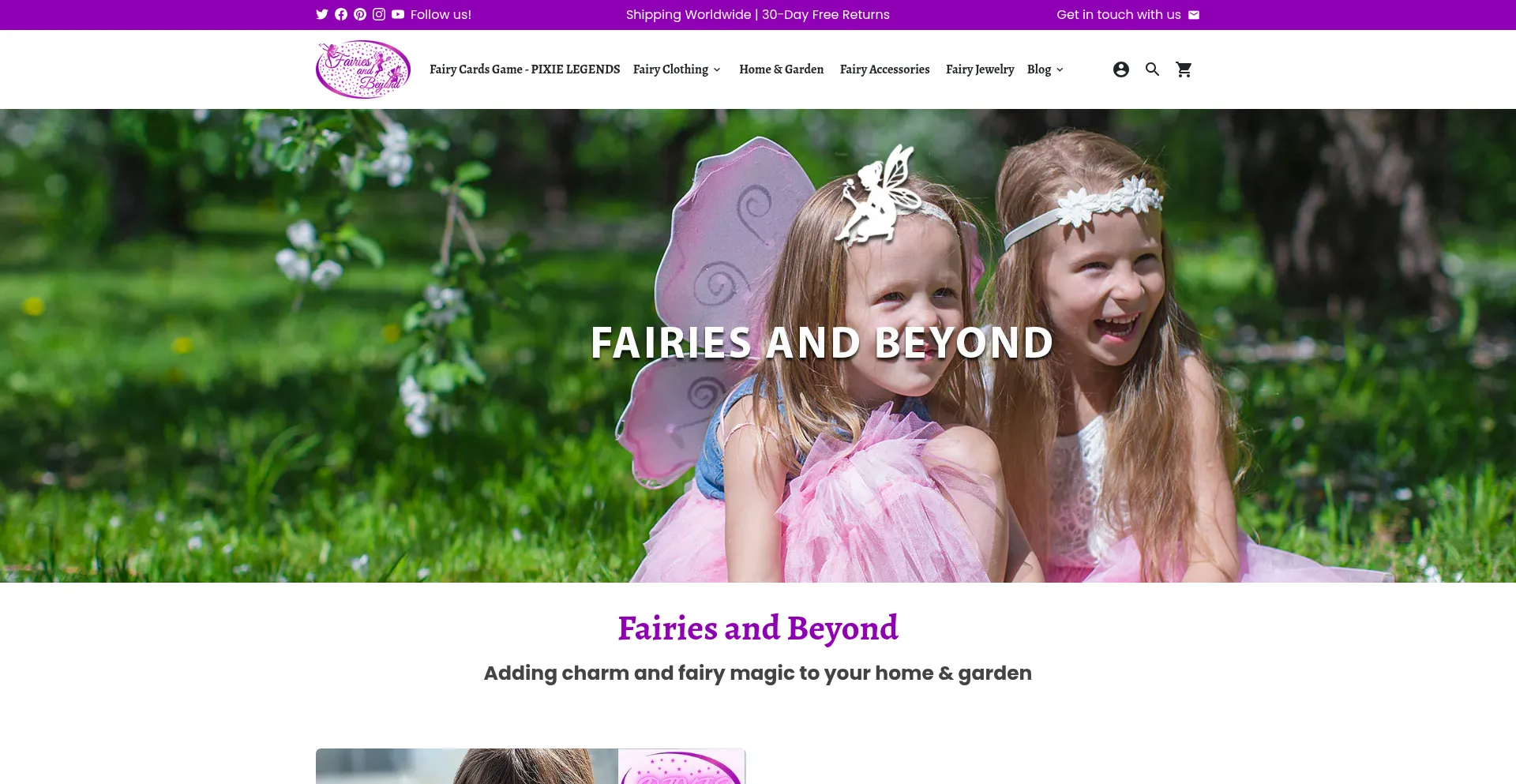
Task: Click the purple 'Fairies and Beyond' heading
Action: 758,628
